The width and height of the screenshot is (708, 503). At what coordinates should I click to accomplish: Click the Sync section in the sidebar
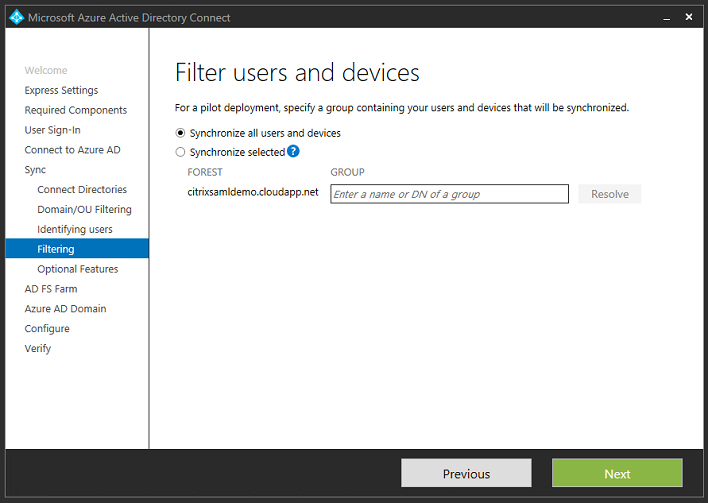36,170
